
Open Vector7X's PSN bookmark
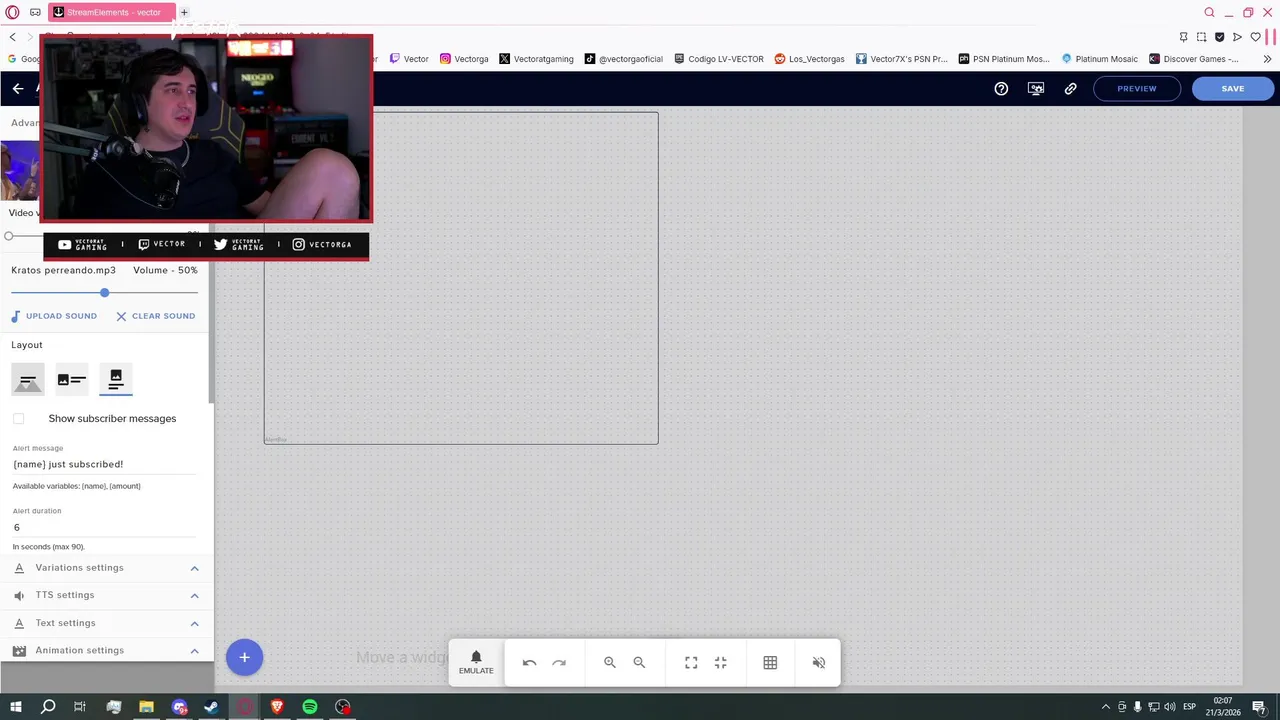click(x=901, y=59)
